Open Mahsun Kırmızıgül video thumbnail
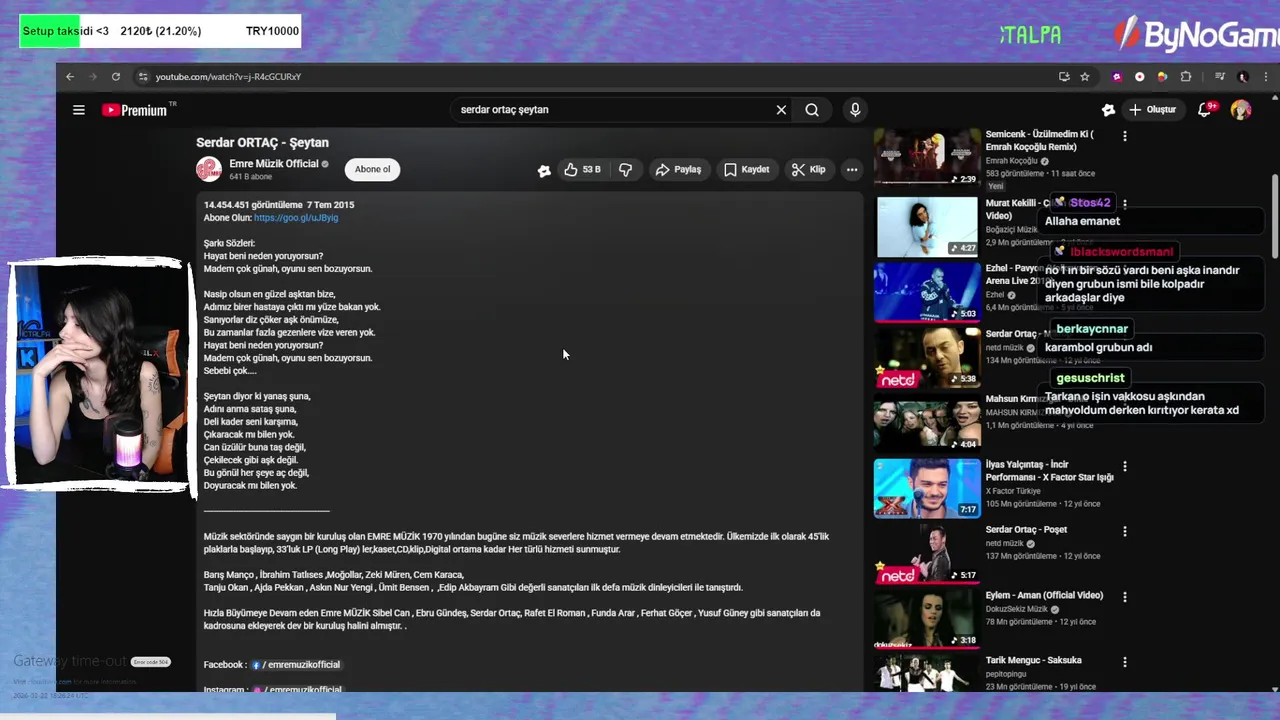1280x720 pixels. coord(927,422)
